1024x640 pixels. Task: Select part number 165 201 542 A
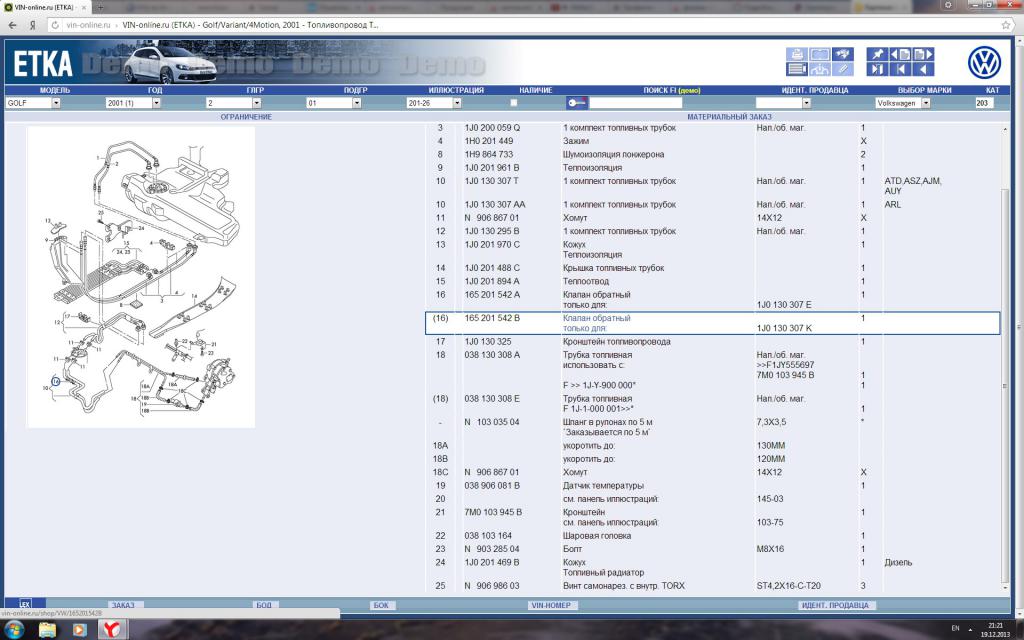coord(492,295)
